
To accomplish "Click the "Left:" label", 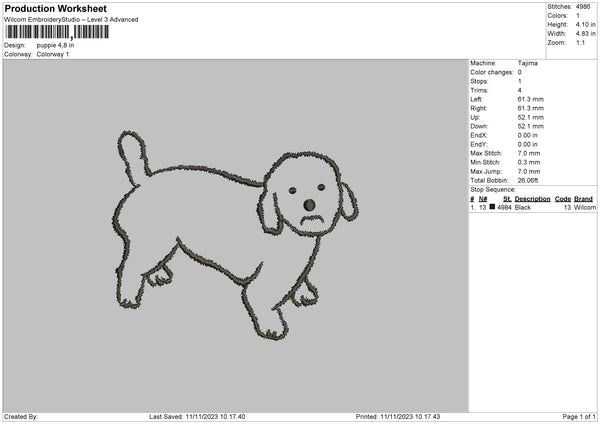I will tap(476, 99).
